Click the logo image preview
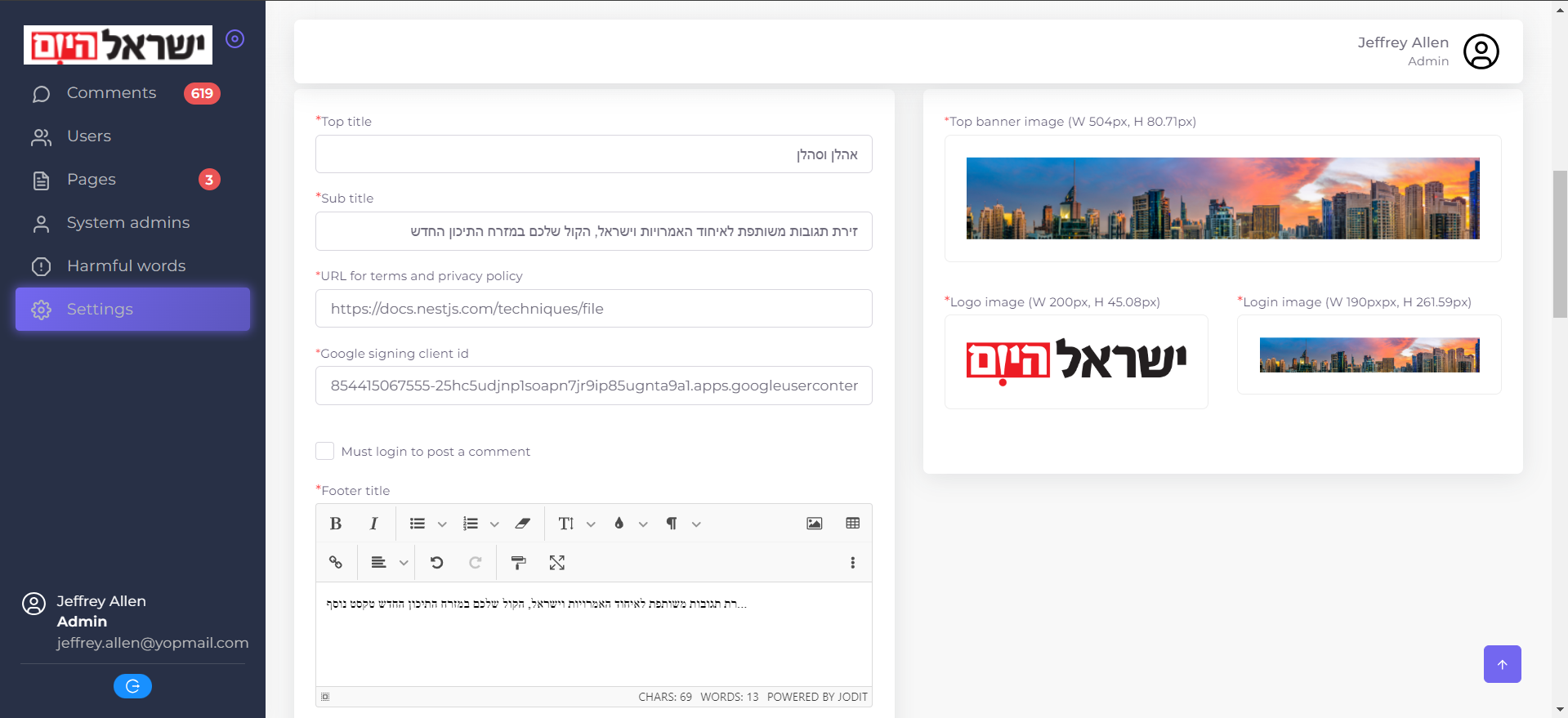 click(x=1076, y=361)
